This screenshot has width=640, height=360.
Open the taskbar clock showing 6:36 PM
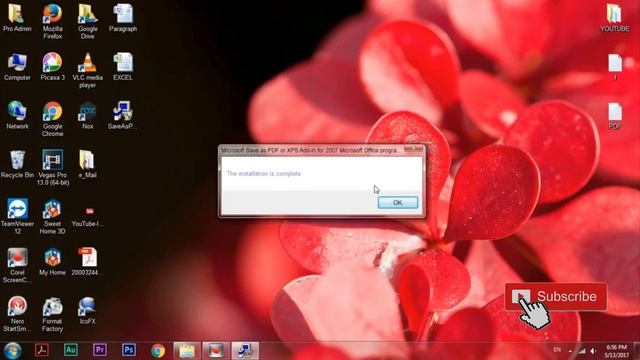pyautogui.click(x=616, y=351)
